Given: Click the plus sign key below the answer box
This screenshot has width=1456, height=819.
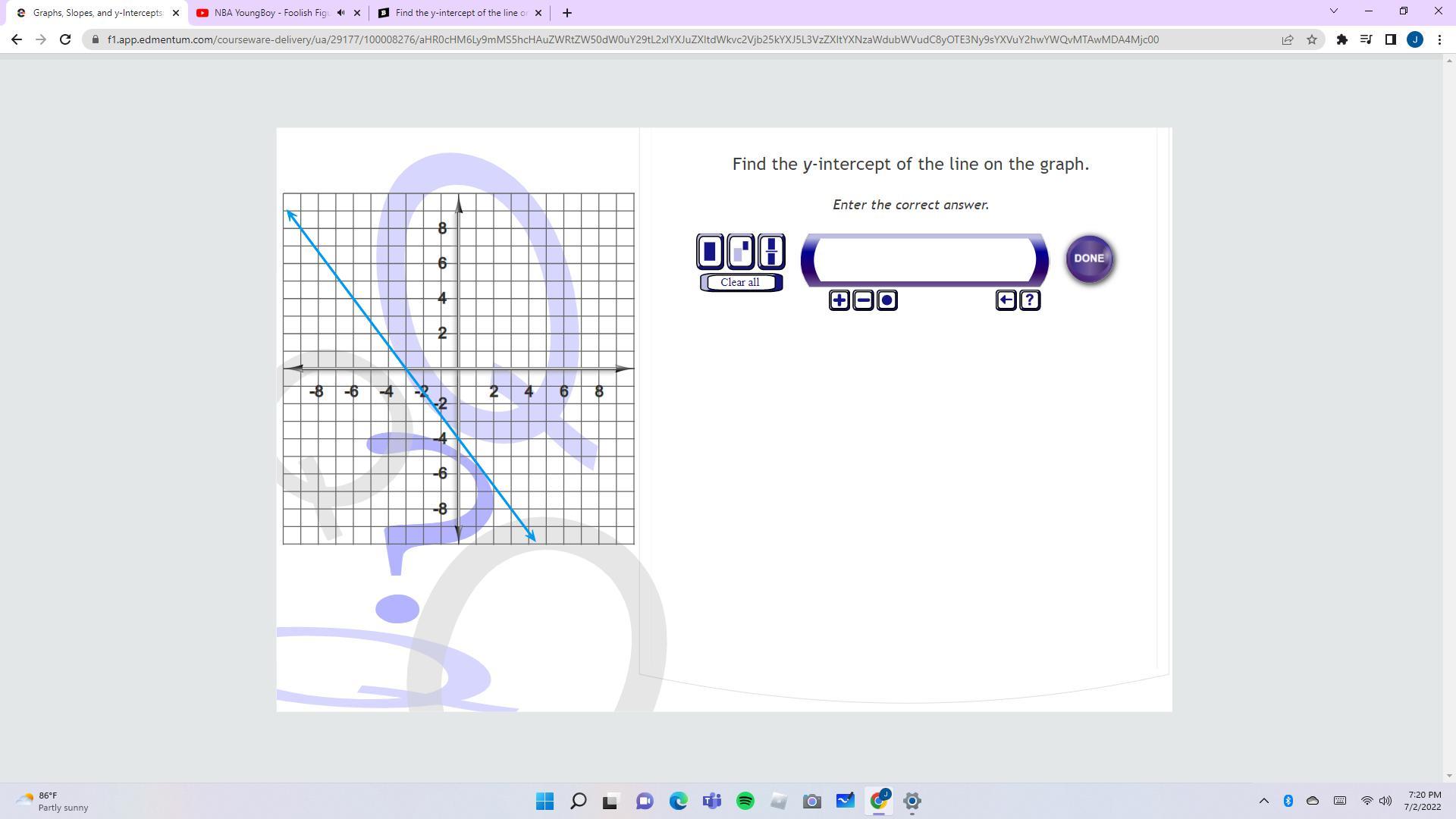Looking at the screenshot, I should click(839, 300).
